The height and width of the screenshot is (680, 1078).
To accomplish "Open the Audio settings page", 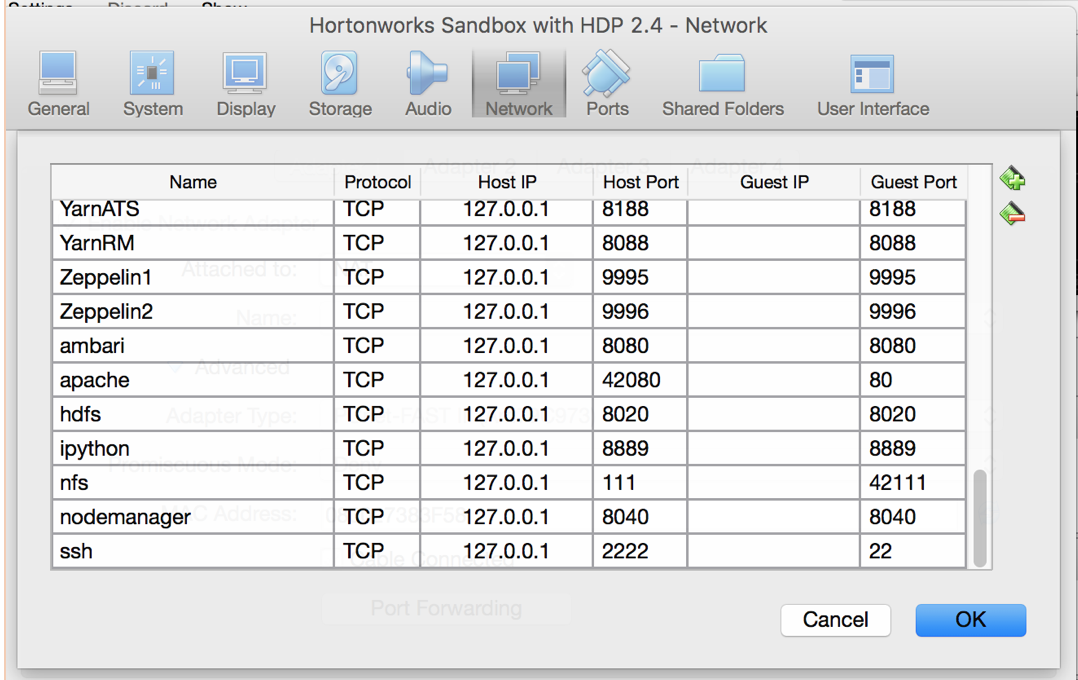I will [x=428, y=82].
